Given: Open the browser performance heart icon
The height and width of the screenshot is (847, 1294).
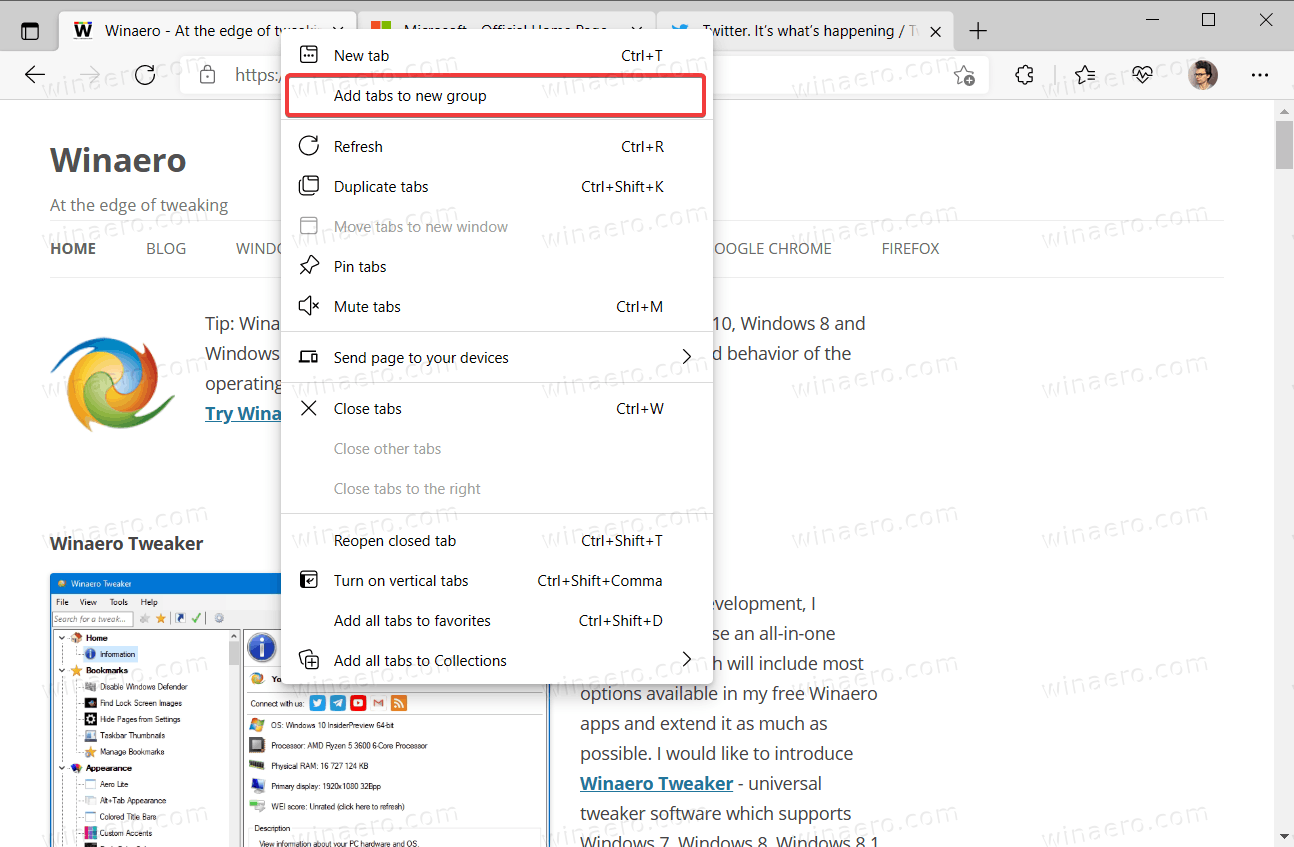Looking at the screenshot, I should pyautogui.click(x=1143, y=75).
